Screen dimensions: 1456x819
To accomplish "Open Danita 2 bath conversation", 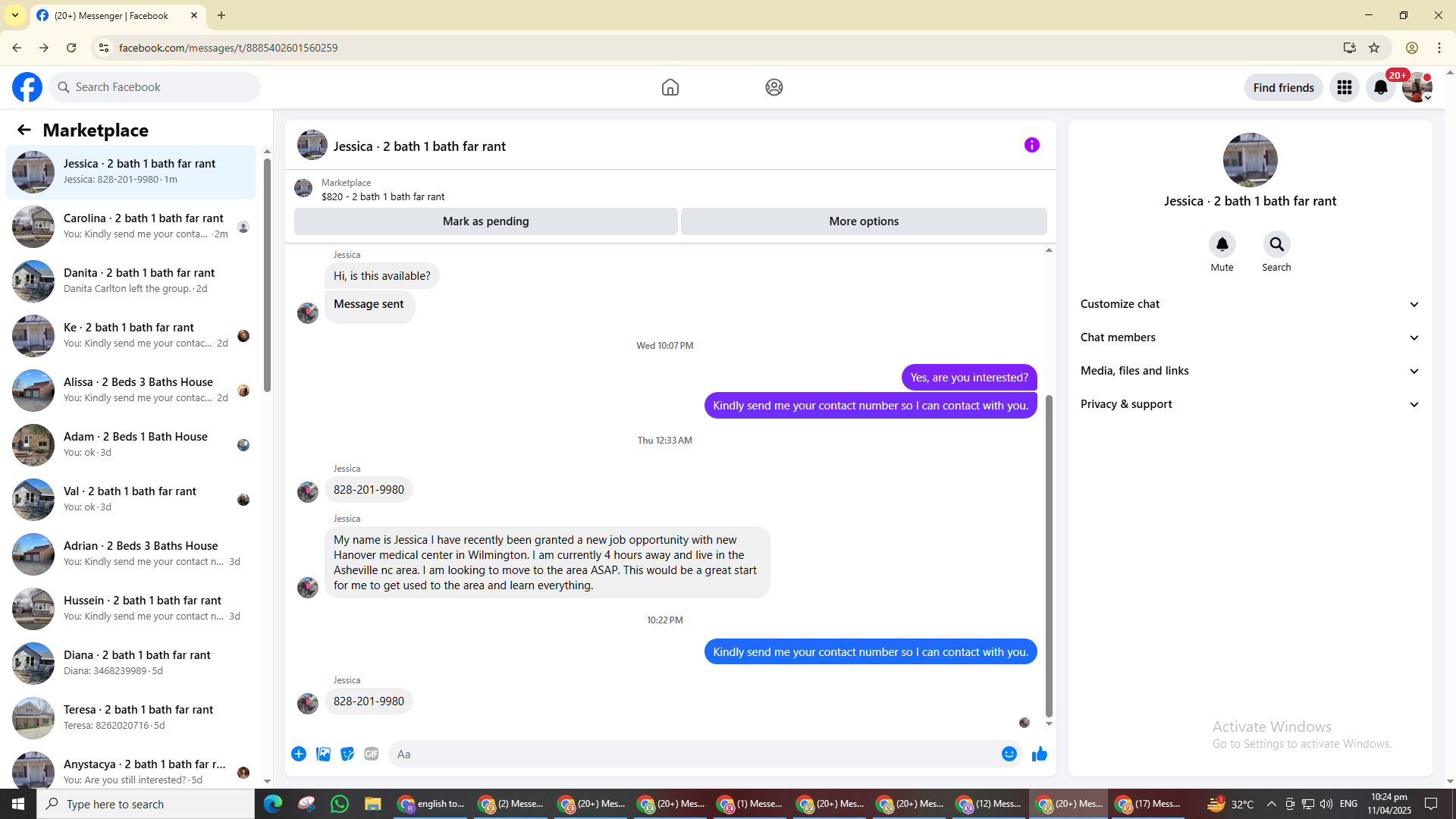I will 131,281.
